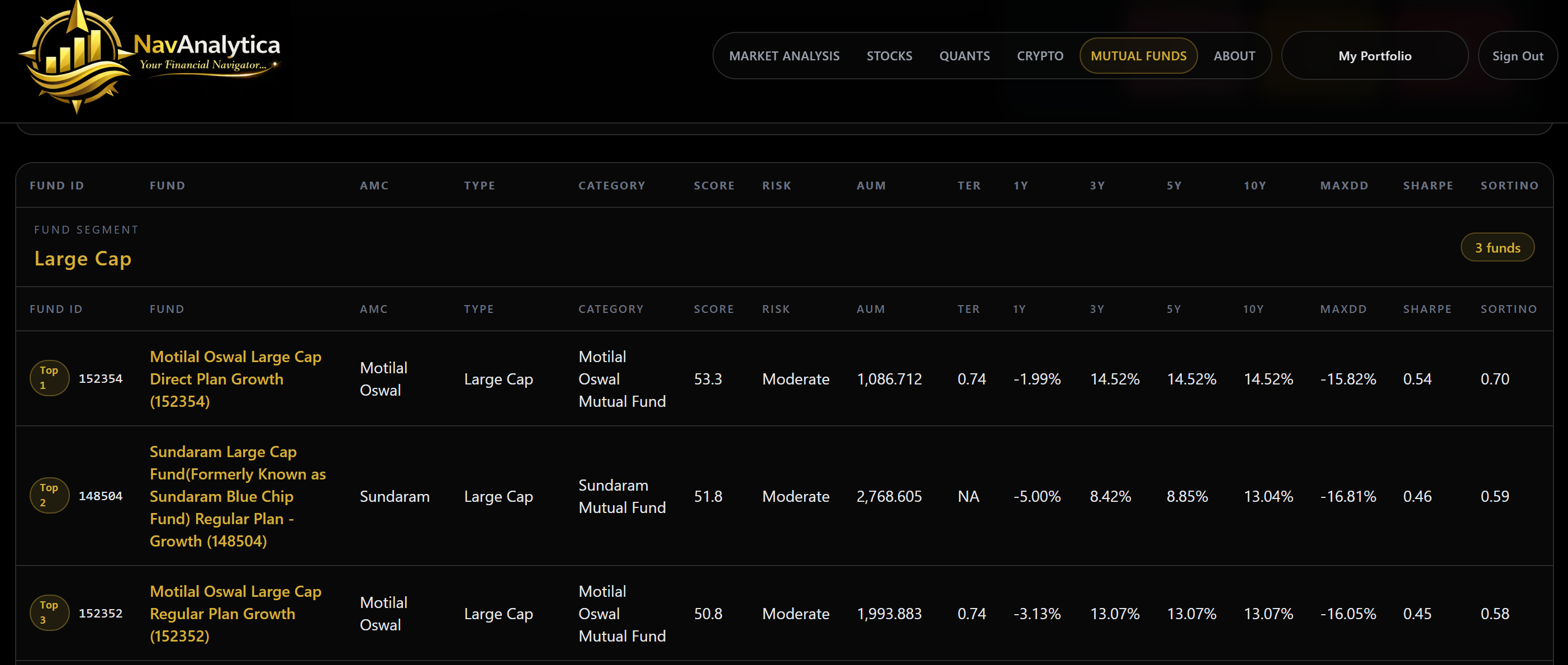Click the AUM value 1,993.883

(889, 613)
